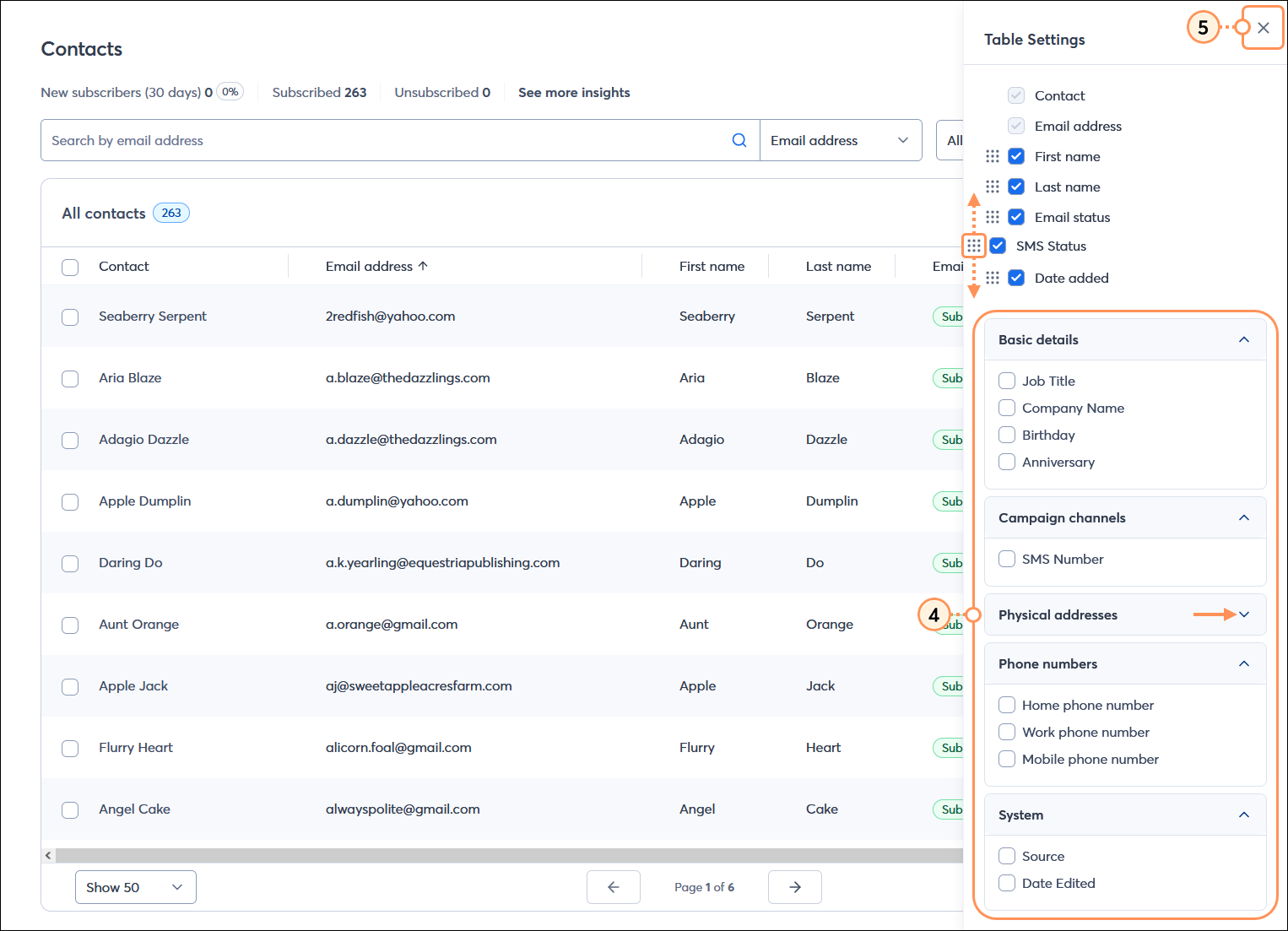Image resolution: width=1288 pixels, height=931 pixels.
Task: Open the partially hidden All filter dropdown
Action: 950,140
